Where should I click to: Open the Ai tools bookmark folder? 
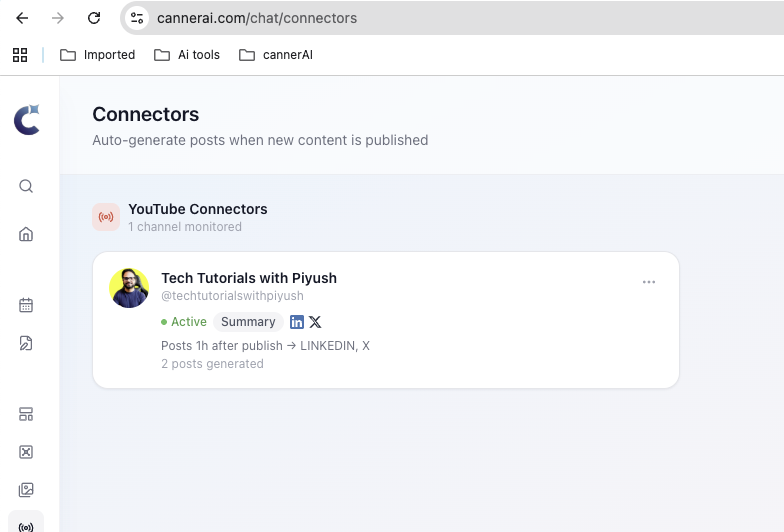pos(187,55)
